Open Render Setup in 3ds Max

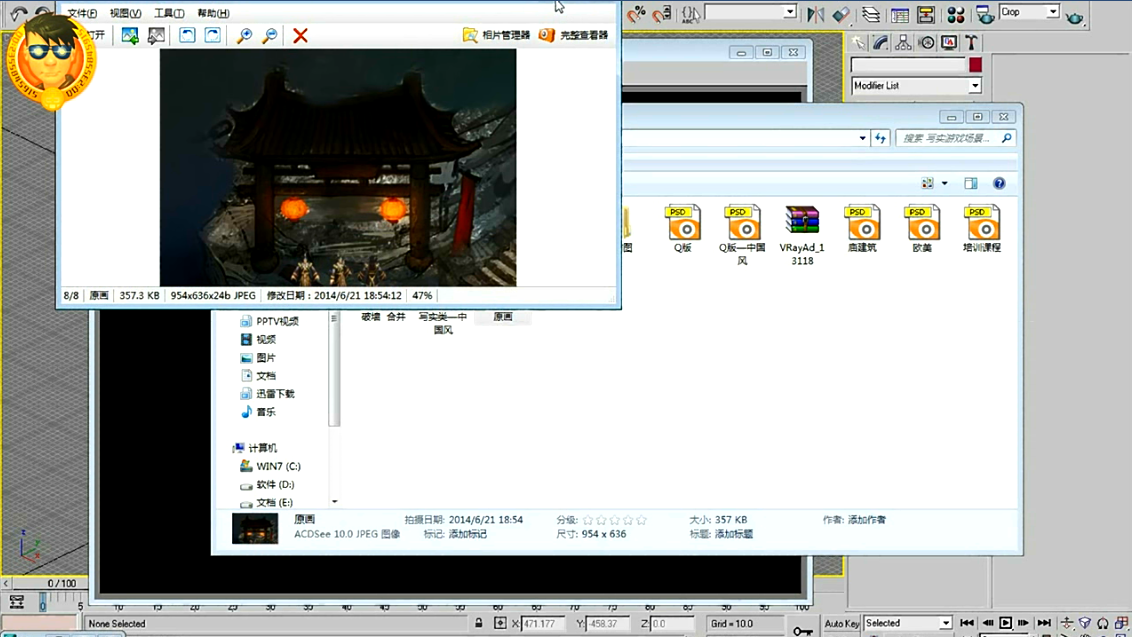click(x=985, y=14)
